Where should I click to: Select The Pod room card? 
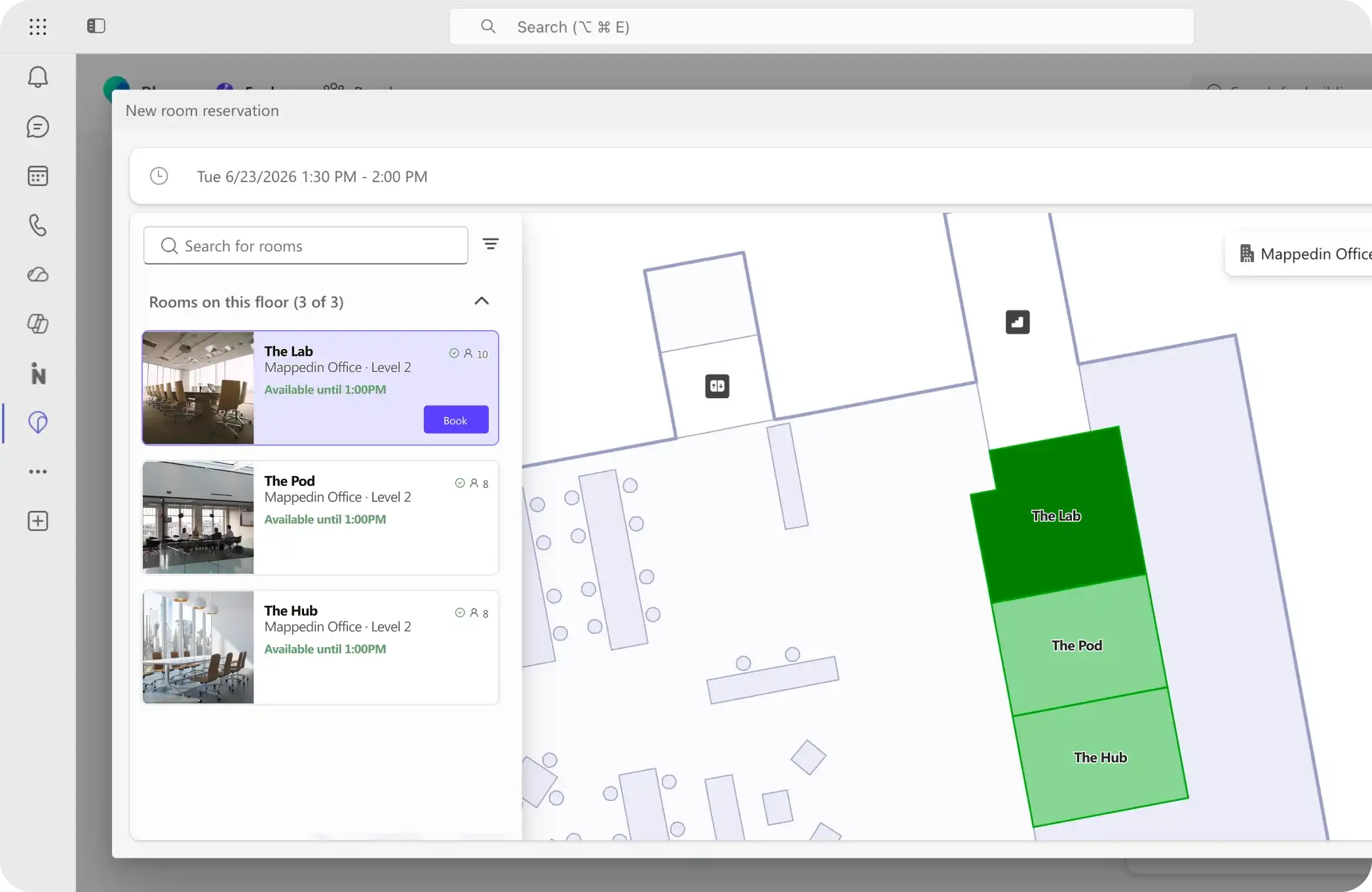[320, 517]
